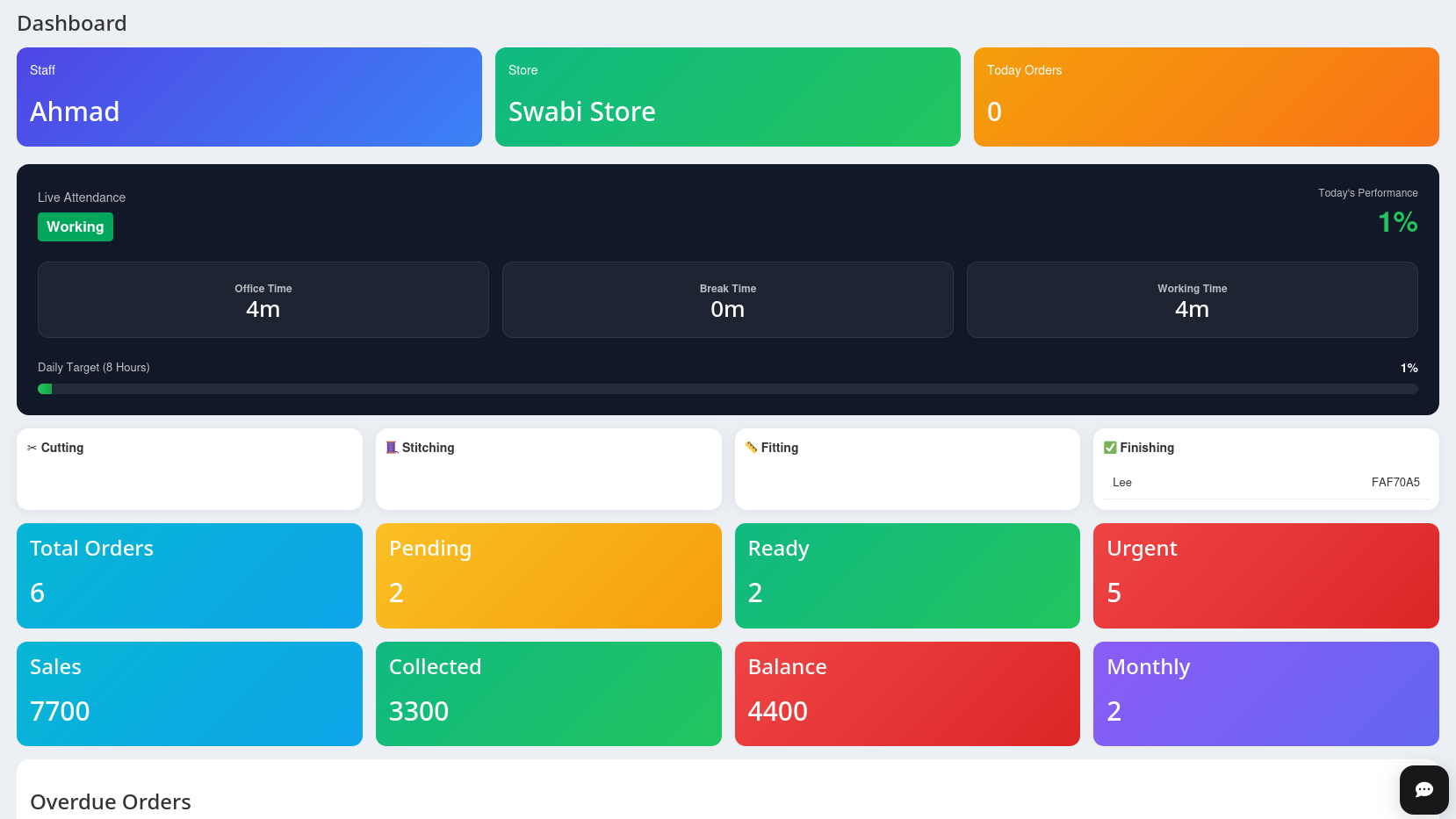Click the ruler icon beside Fitting
Viewport: 1456px width, 819px height.
point(751,448)
